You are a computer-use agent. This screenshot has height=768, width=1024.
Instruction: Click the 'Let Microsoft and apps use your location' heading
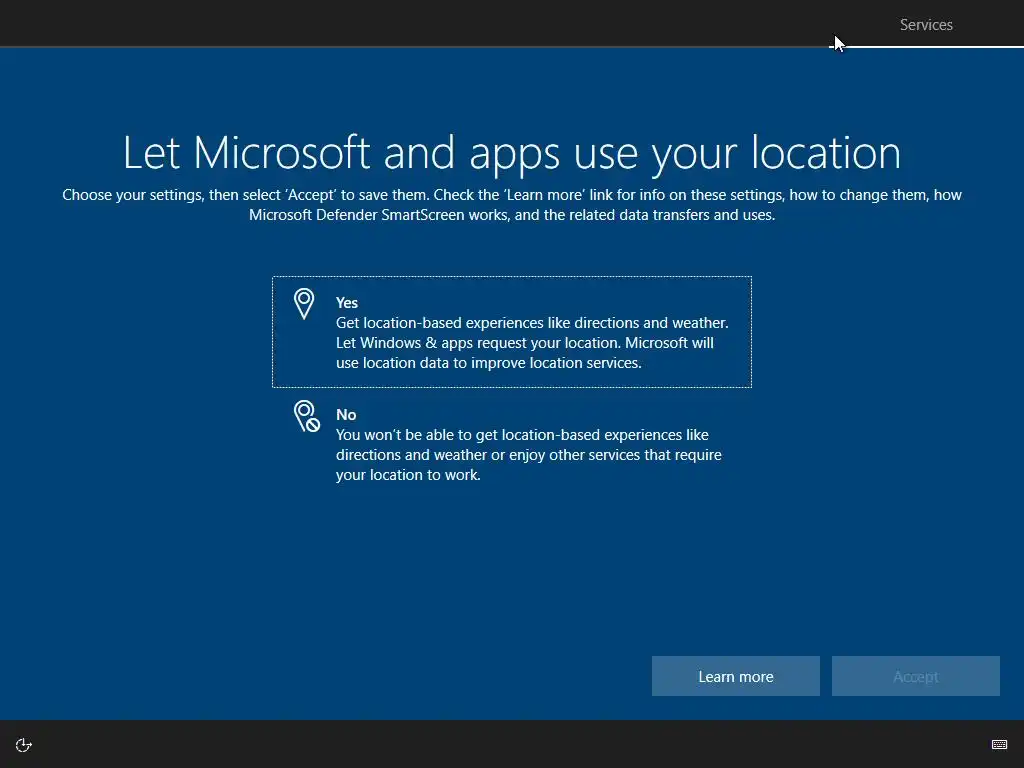512,153
